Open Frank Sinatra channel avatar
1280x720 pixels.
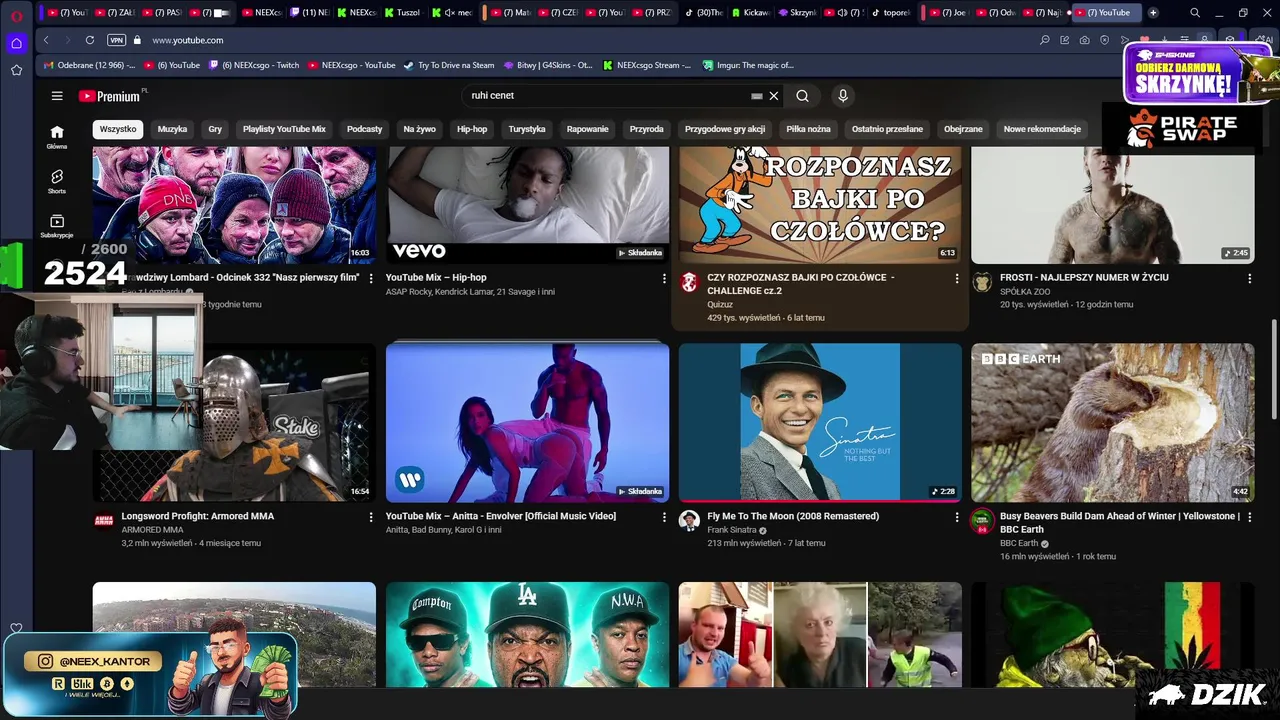(x=689, y=520)
